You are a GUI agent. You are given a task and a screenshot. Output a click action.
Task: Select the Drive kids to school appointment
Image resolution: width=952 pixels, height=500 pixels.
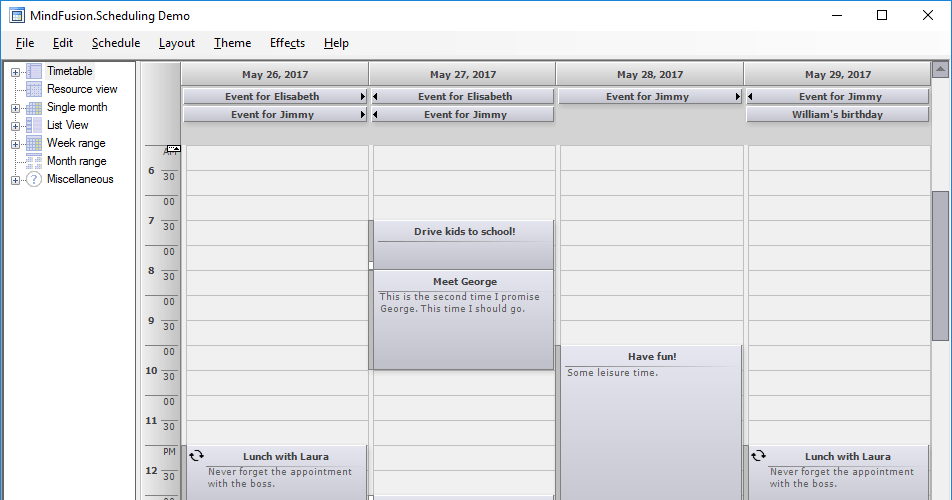pyautogui.click(x=463, y=245)
